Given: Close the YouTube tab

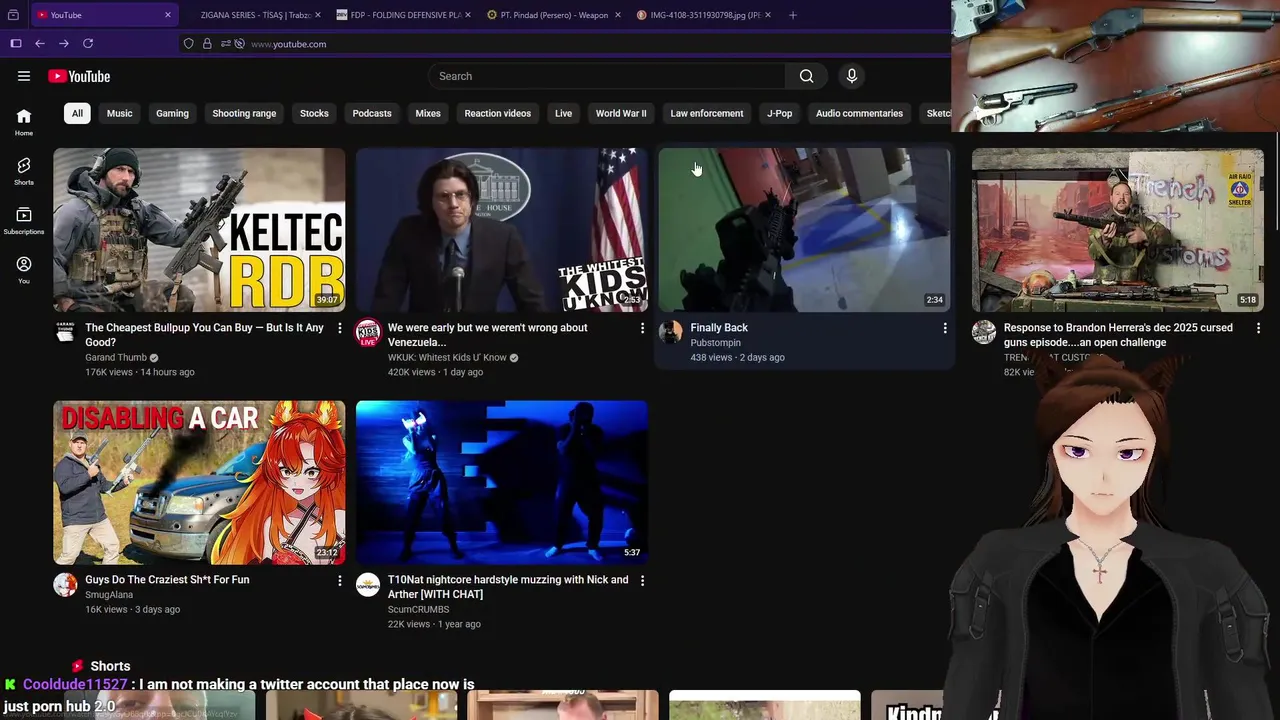Looking at the screenshot, I should click(168, 15).
